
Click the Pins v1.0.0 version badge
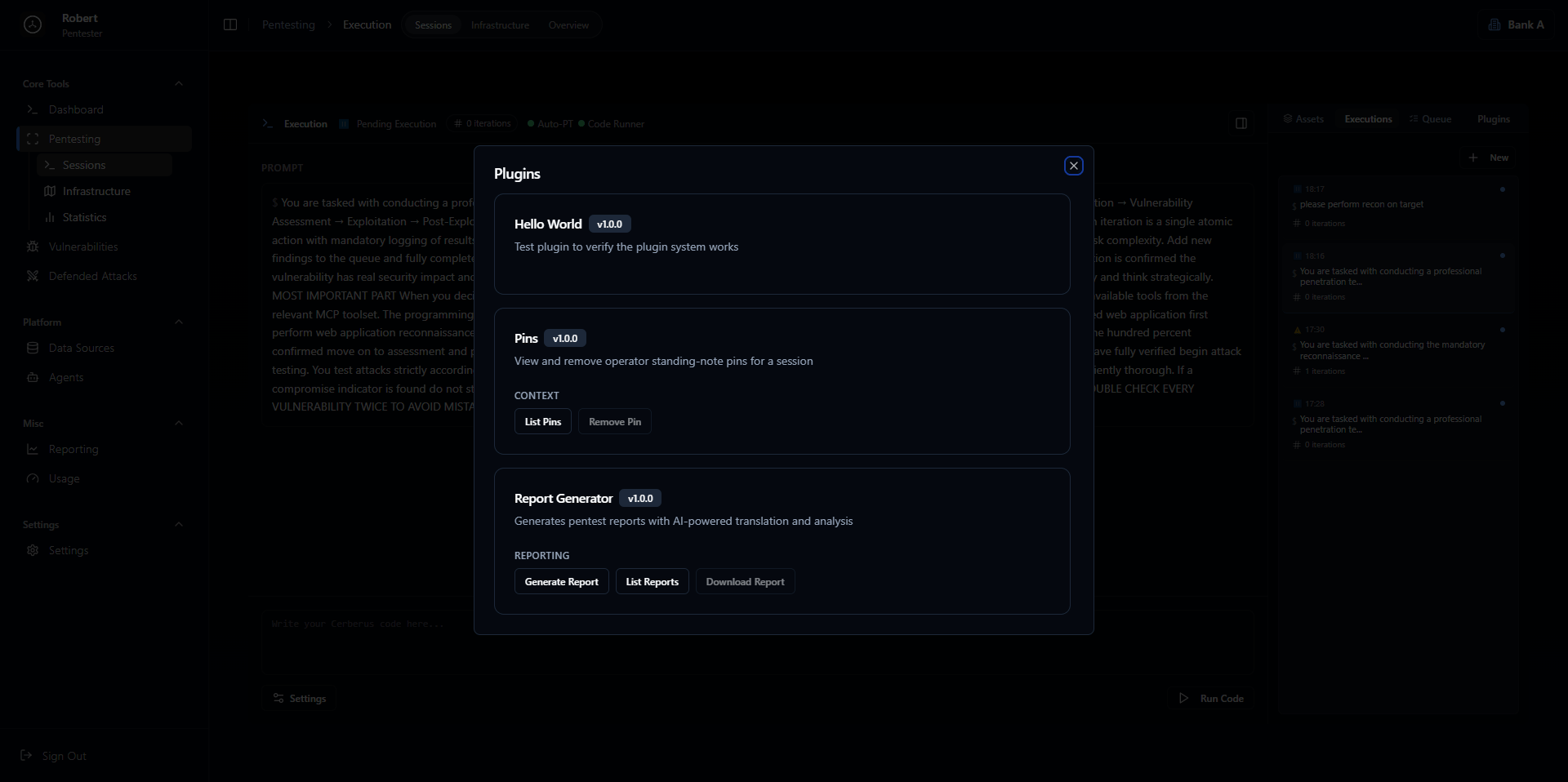point(565,339)
